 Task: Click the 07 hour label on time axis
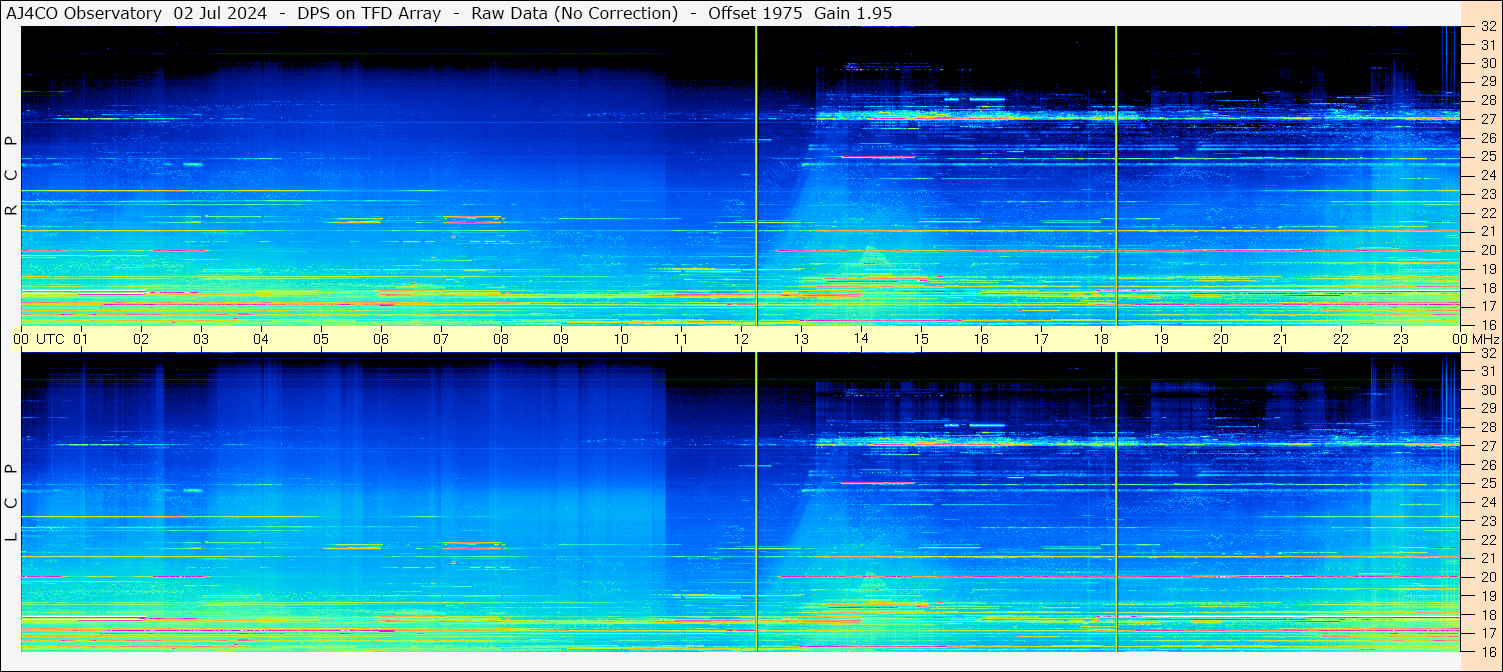(441, 340)
